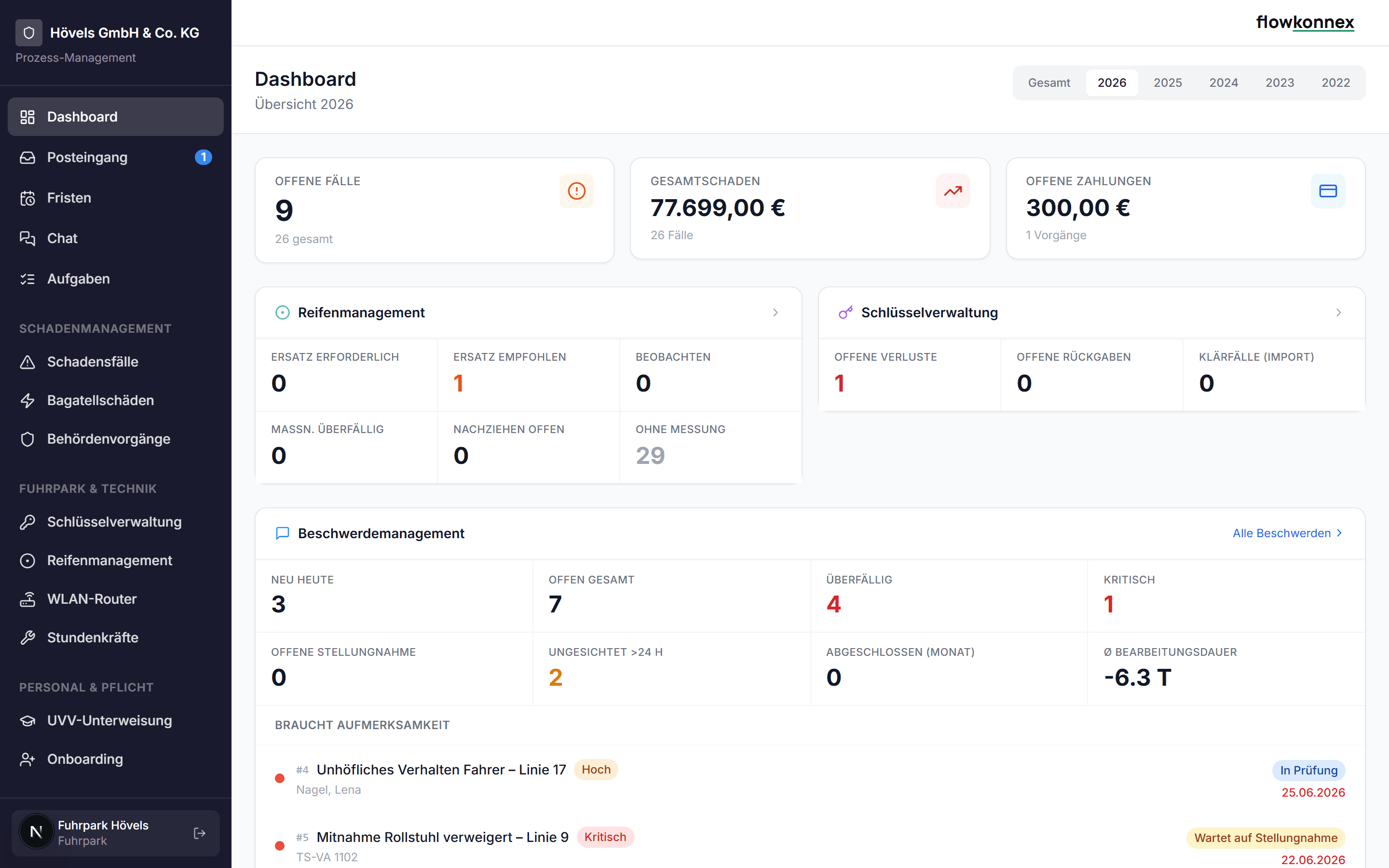Click the logout icon next to Fuhrpark Hövels
The image size is (1389, 868).
[x=199, y=833]
